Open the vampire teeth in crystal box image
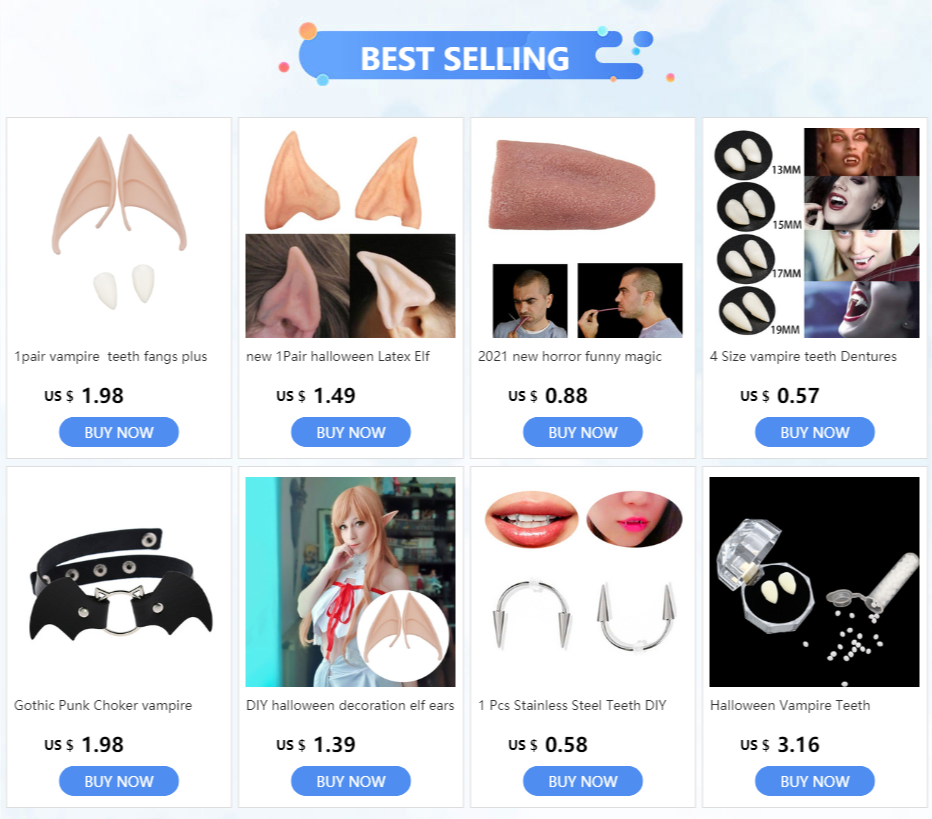This screenshot has height=819, width=932. pos(814,582)
